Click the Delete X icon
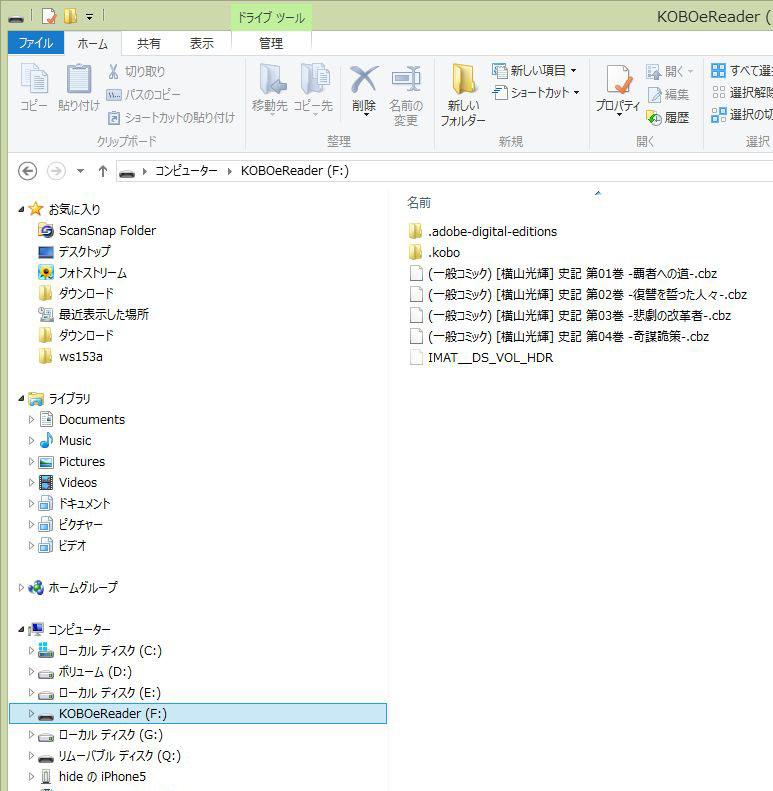Screen dimensions: 773x791 pyautogui.click(x=364, y=79)
